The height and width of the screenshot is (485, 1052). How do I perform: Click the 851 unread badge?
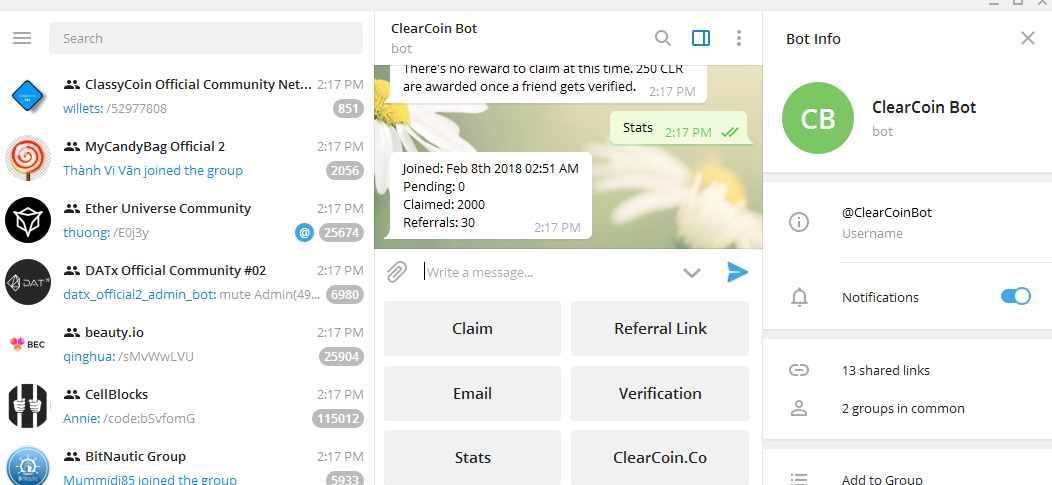348,109
